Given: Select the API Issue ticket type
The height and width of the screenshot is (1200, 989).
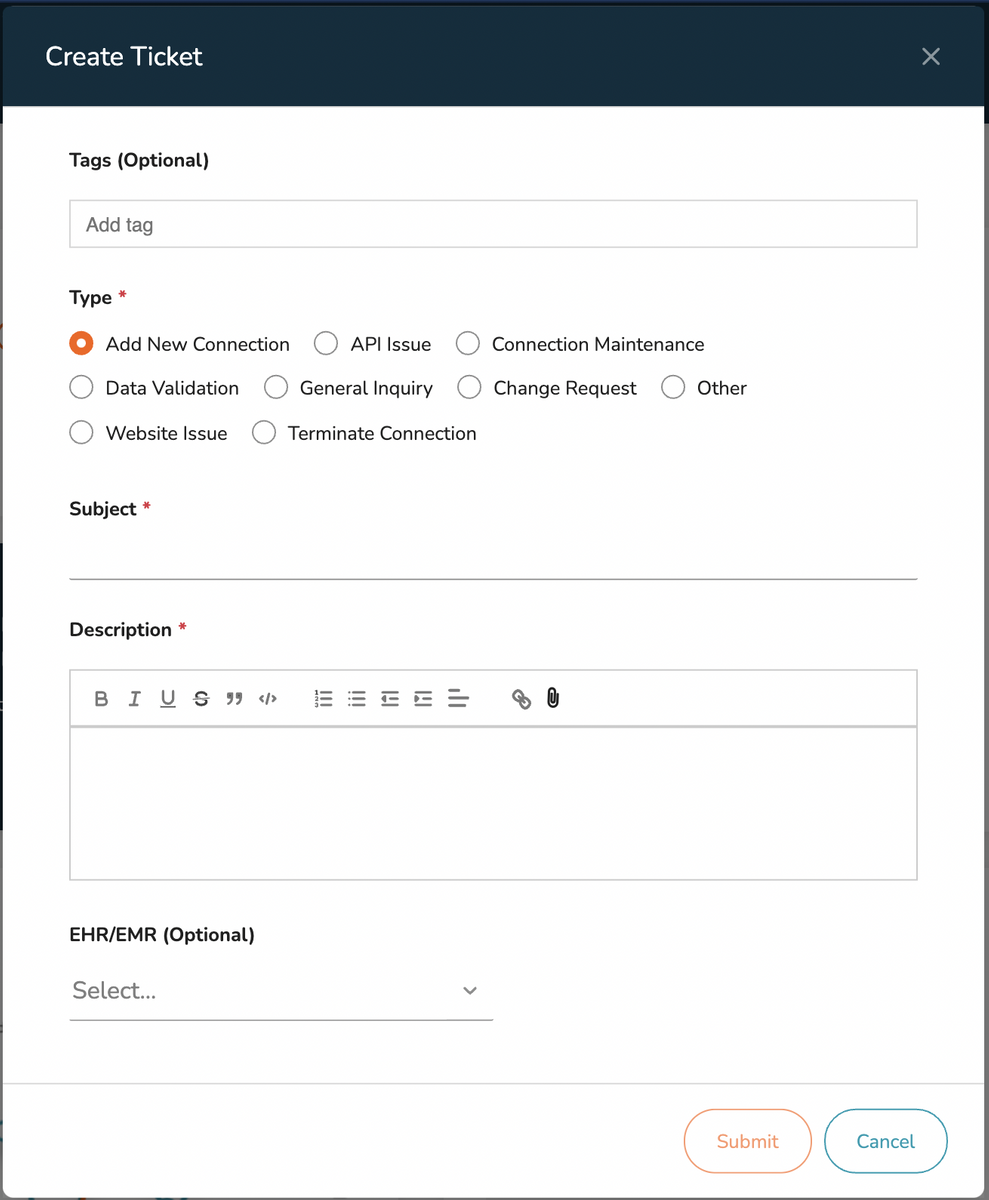Looking at the screenshot, I should [x=325, y=343].
